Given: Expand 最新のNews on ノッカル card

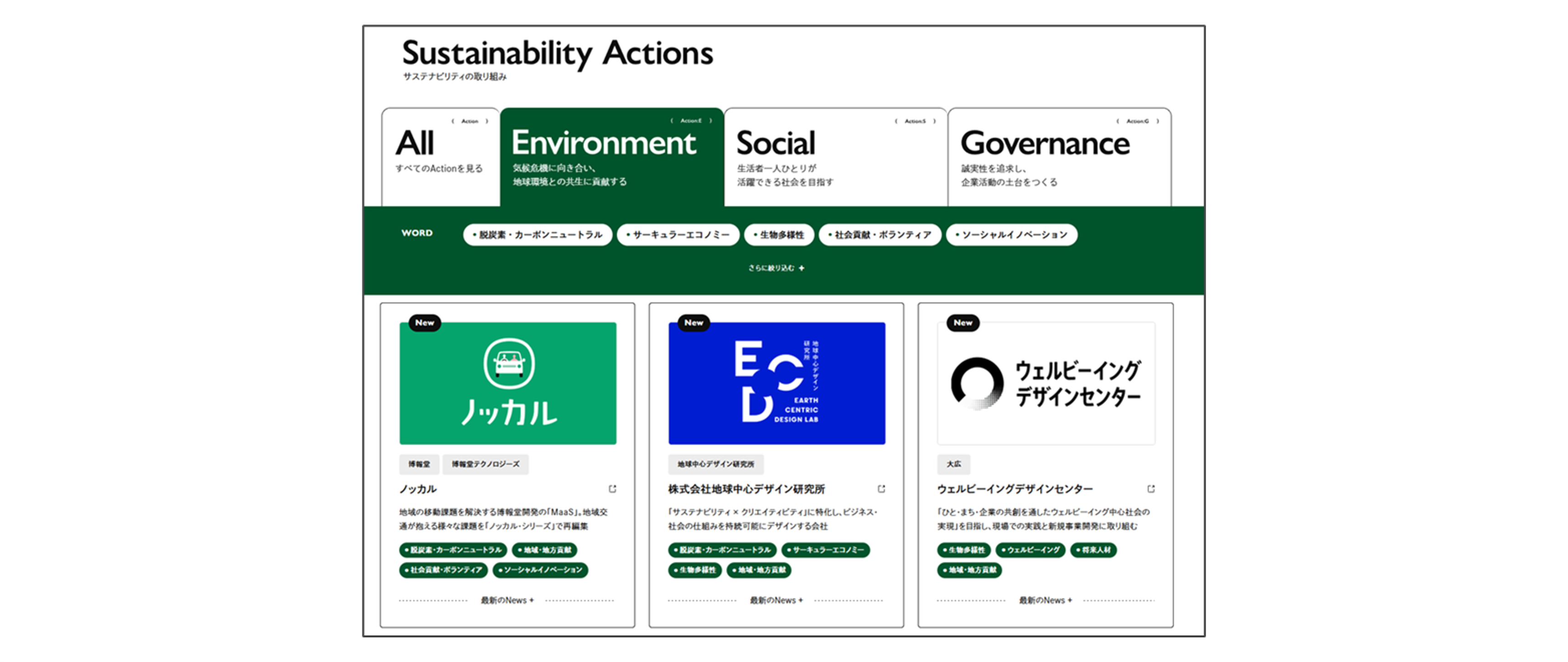Looking at the screenshot, I should [507, 600].
